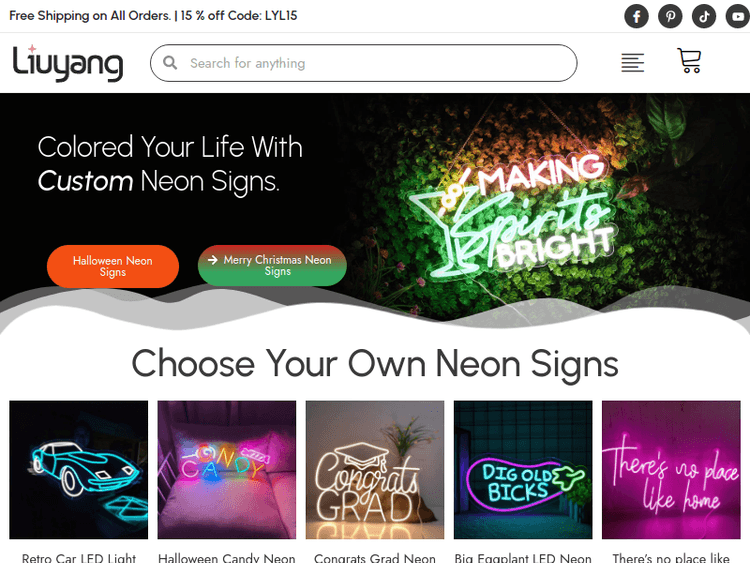Open the Big Eggplant LED neon image

(523, 470)
